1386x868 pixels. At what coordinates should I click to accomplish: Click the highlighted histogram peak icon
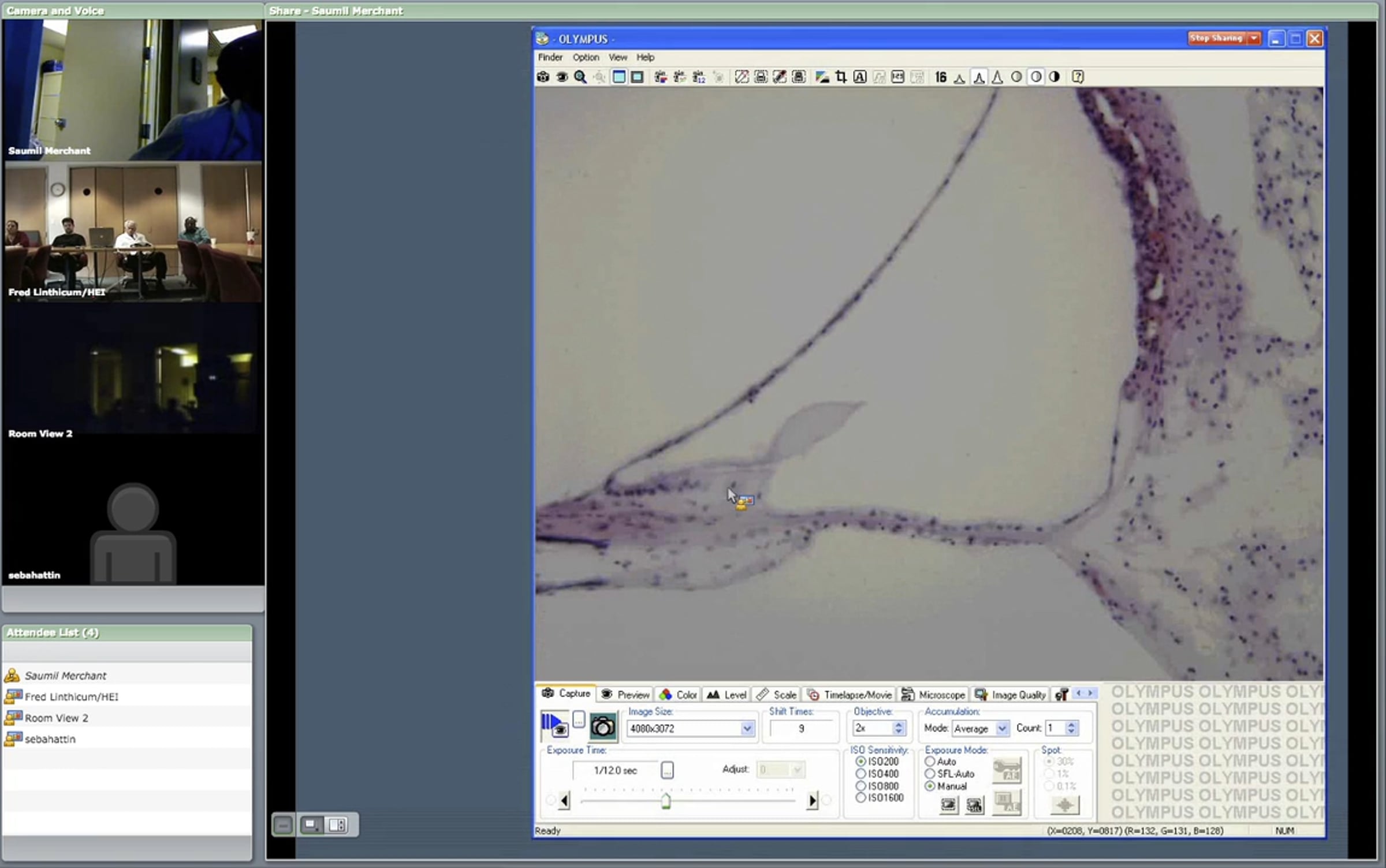click(979, 77)
